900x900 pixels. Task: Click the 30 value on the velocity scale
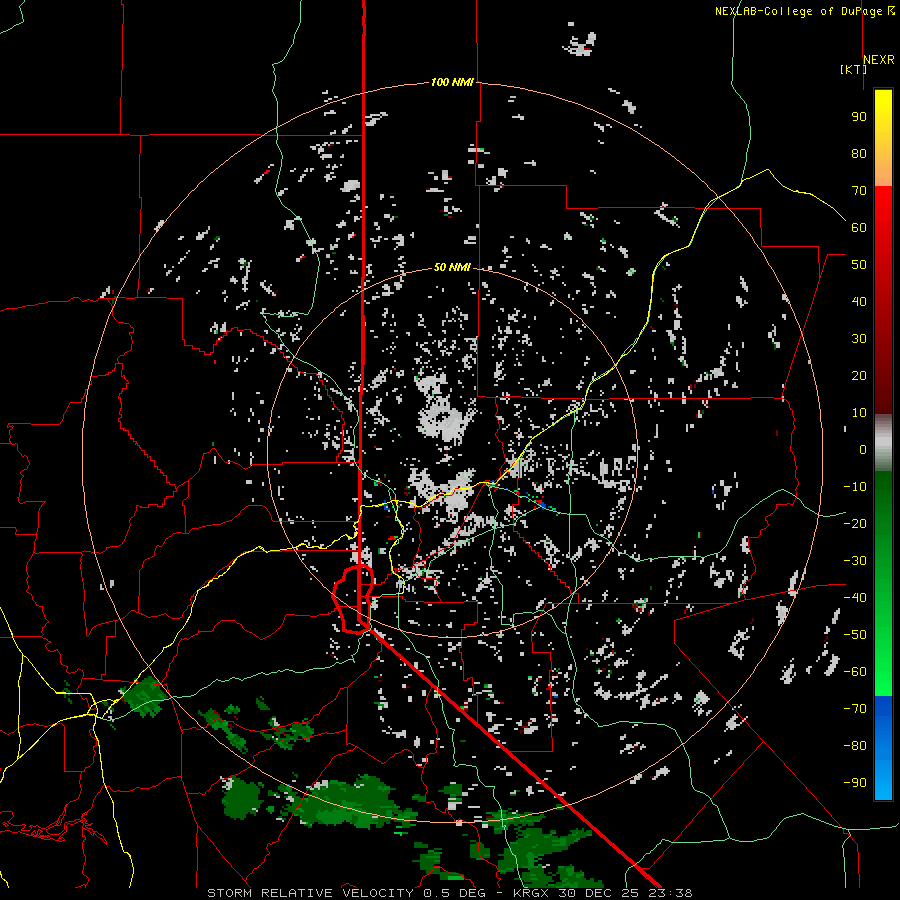(x=859, y=339)
